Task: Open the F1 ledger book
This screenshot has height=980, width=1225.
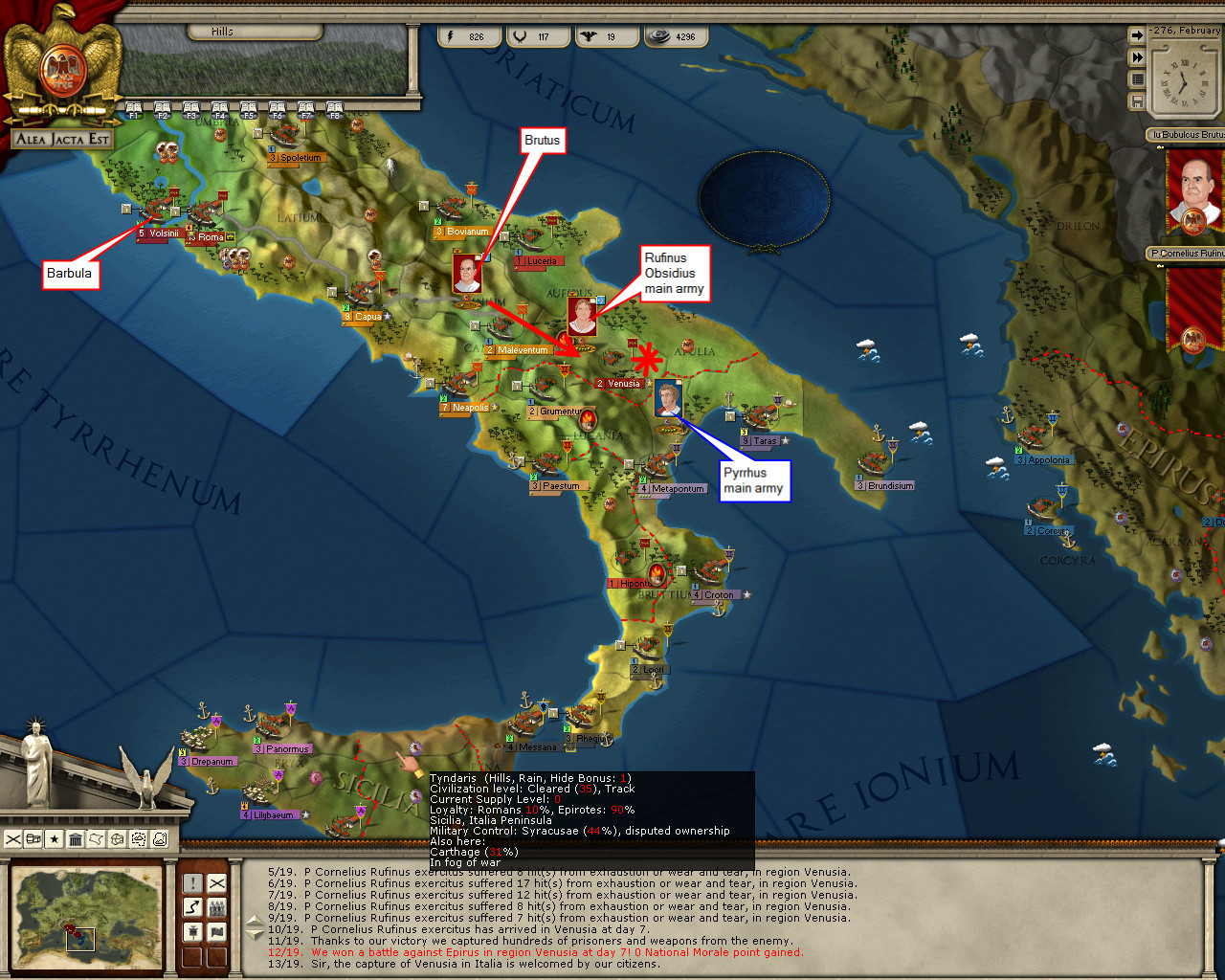Action: tap(134, 110)
